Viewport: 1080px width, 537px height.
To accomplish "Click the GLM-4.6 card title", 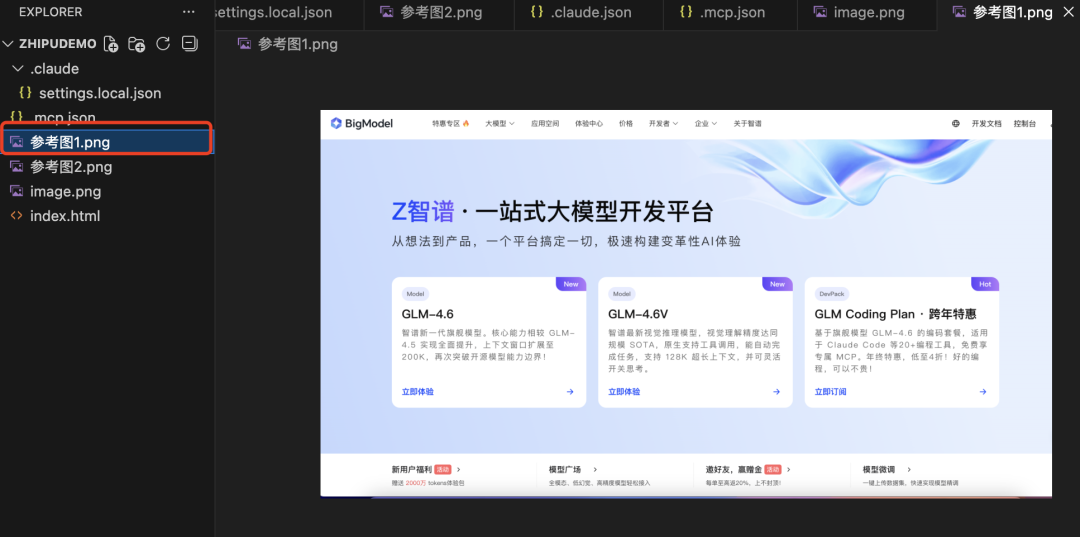I will pos(428,314).
